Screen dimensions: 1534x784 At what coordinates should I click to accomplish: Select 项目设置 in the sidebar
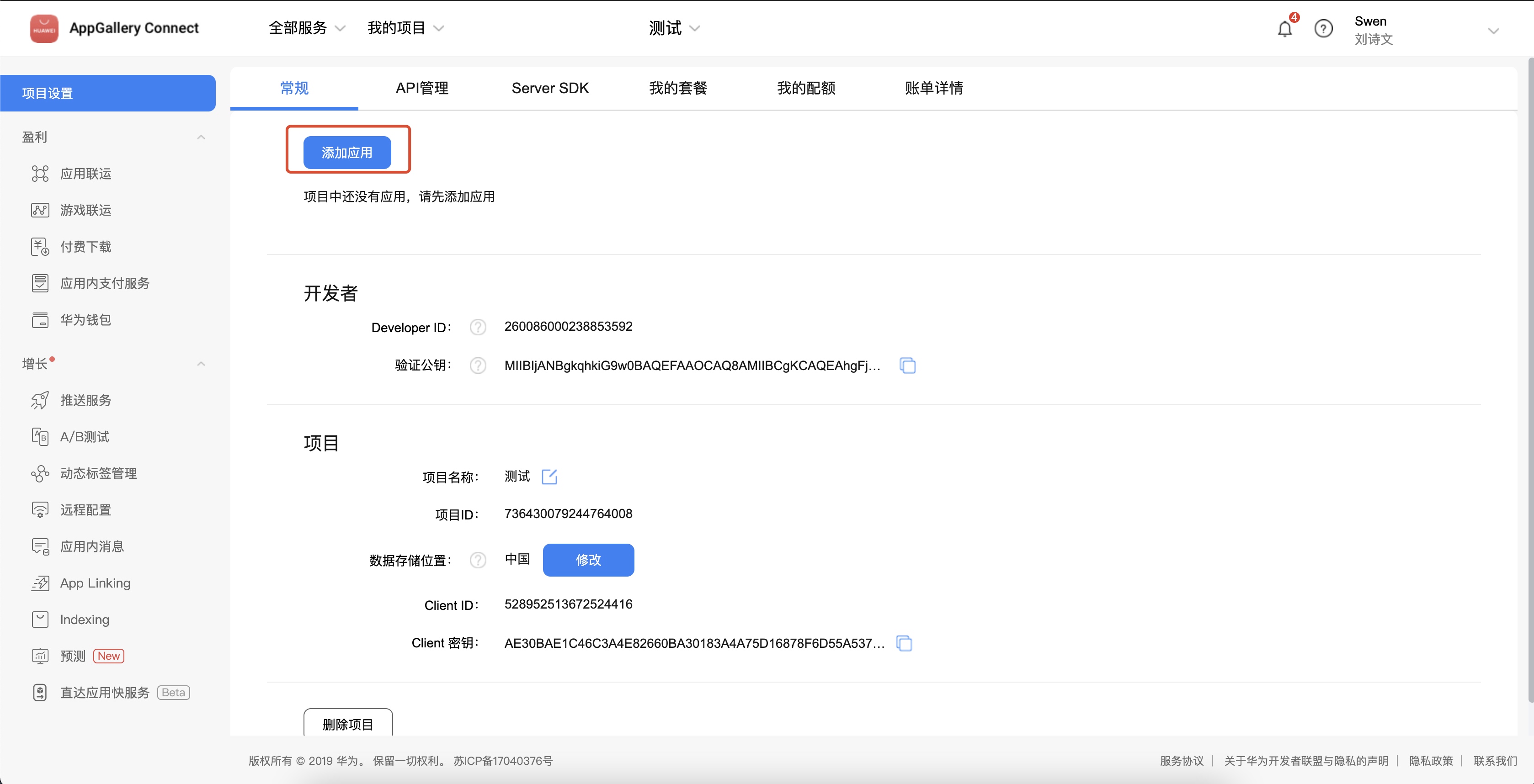point(108,94)
